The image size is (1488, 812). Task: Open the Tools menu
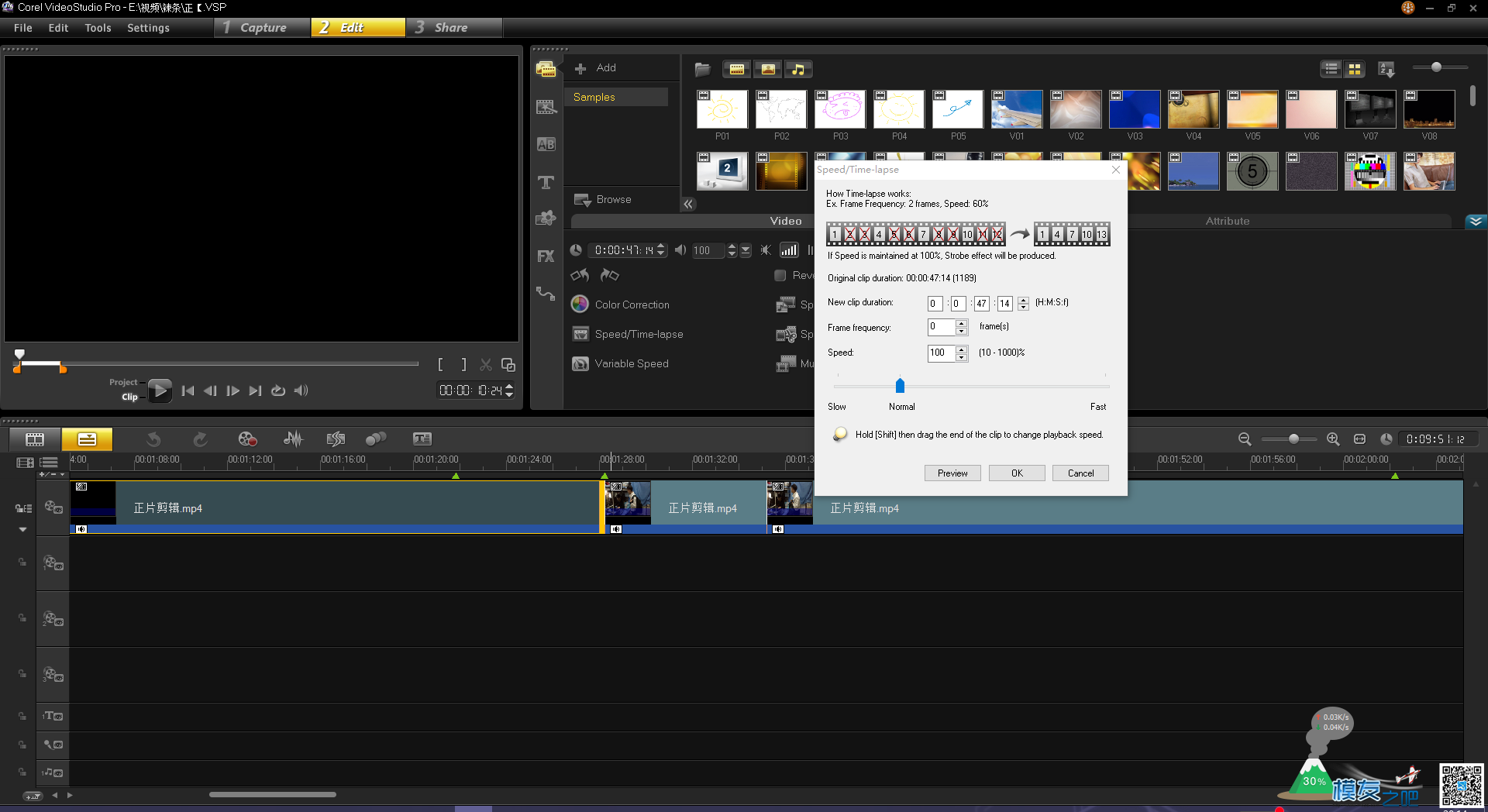98,28
